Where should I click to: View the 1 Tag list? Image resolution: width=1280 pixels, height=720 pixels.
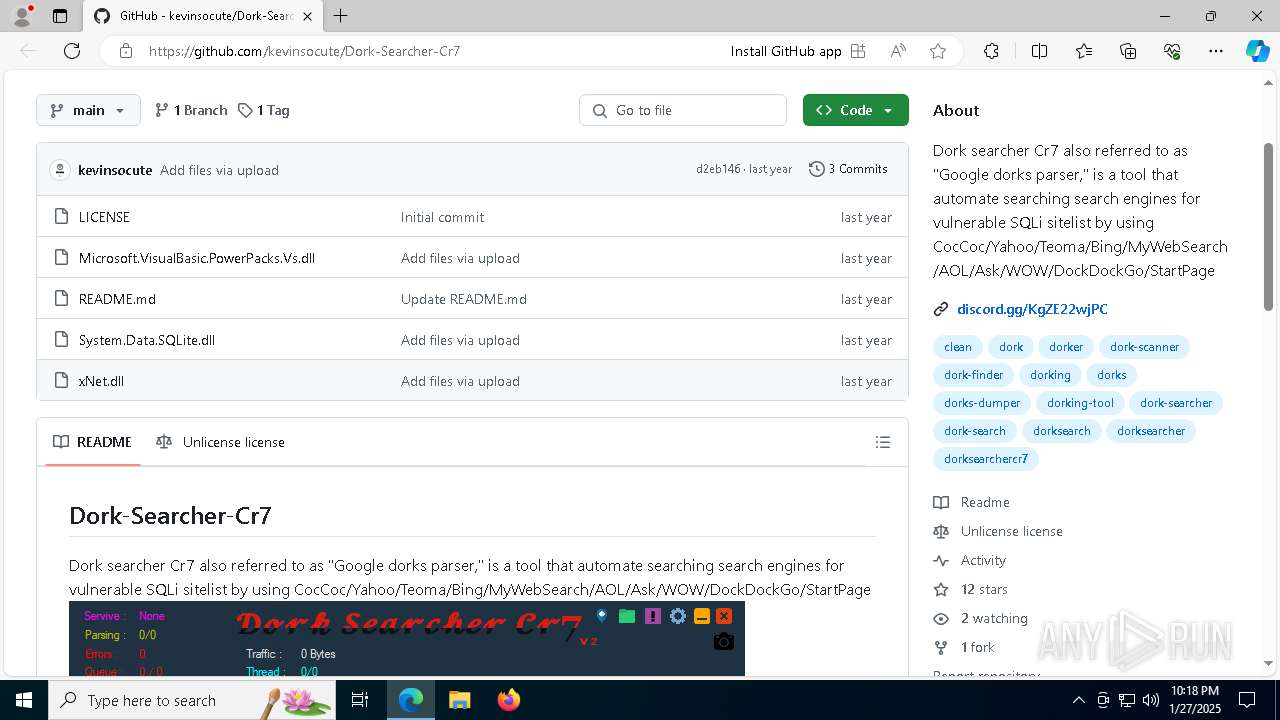click(x=264, y=110)
